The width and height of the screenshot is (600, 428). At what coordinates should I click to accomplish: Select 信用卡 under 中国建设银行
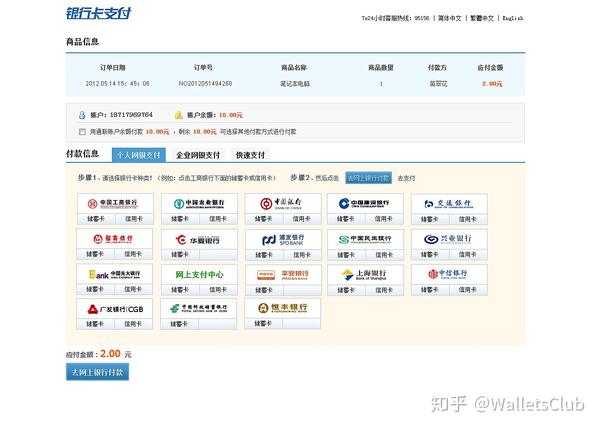384,219
